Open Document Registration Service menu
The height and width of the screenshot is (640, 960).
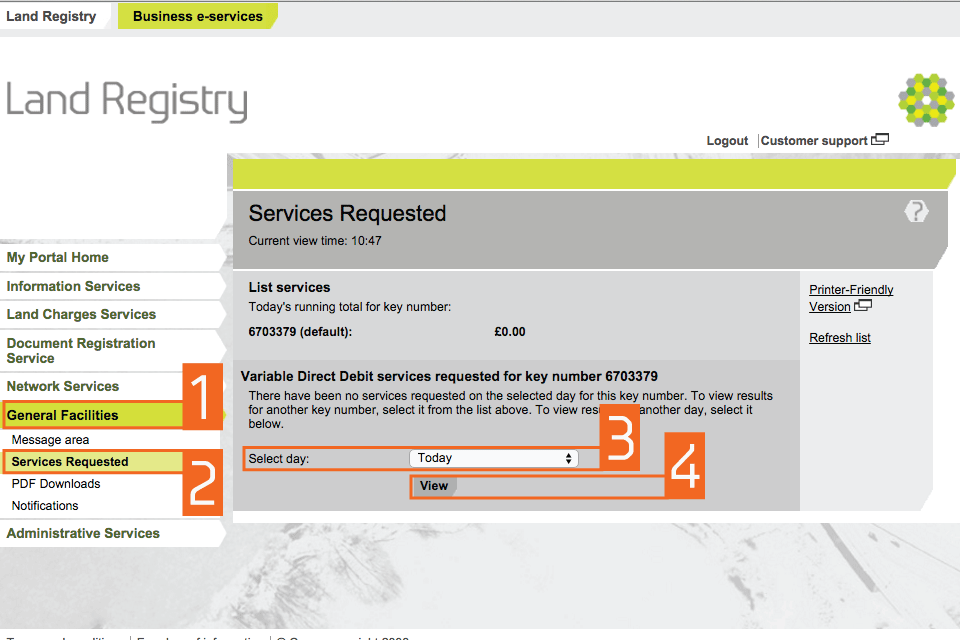point(81,350)
